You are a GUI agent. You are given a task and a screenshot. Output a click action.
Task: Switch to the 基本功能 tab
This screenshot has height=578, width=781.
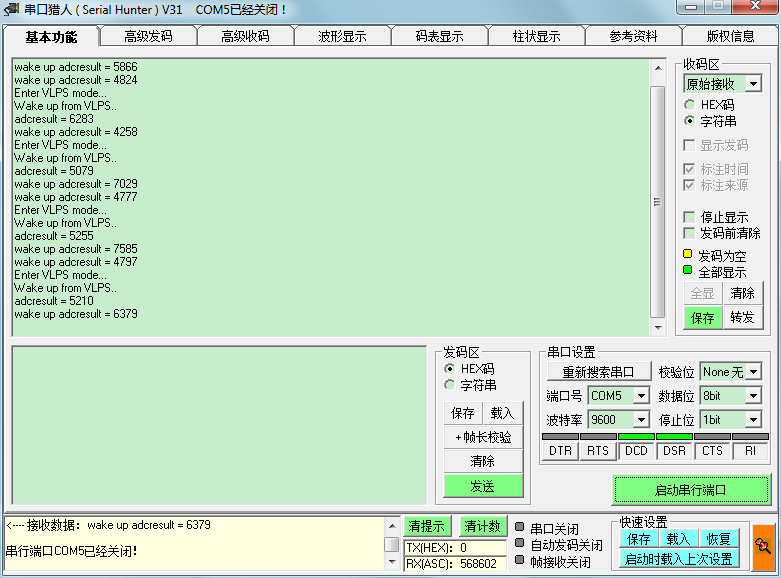51,37
